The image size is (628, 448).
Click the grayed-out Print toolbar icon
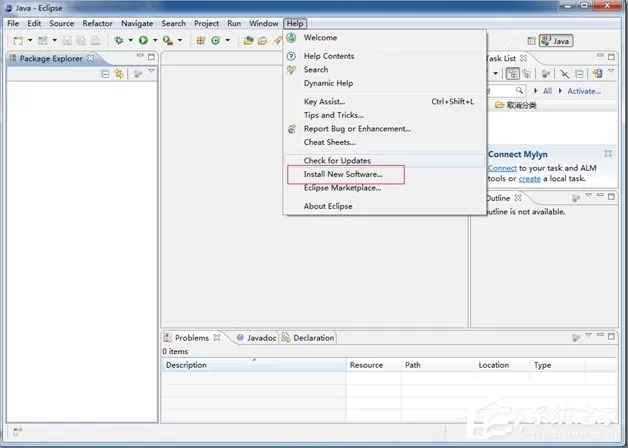coord(95,40)
